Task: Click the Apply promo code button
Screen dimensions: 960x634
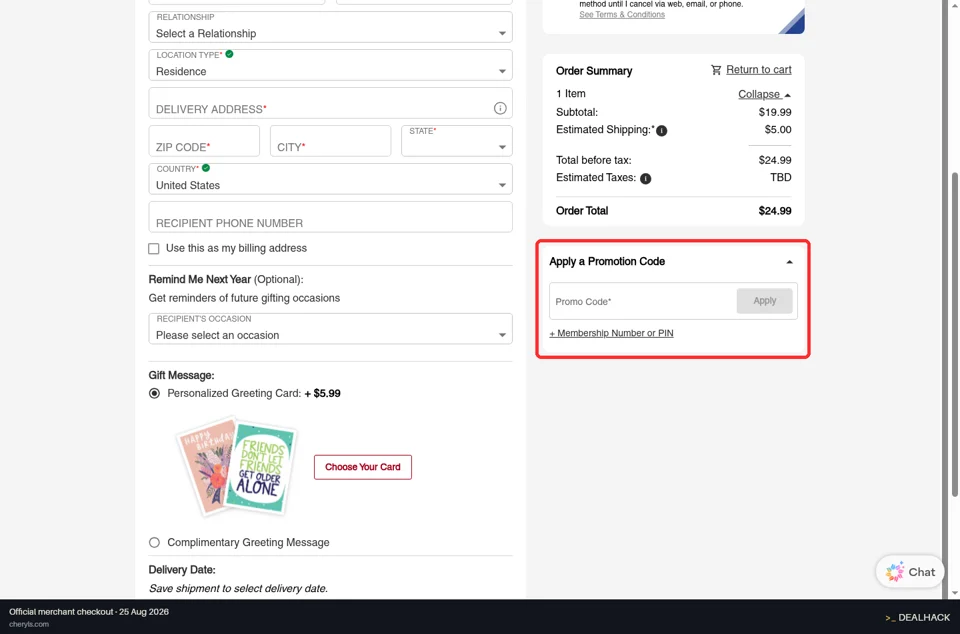Action: pos(765,300)
